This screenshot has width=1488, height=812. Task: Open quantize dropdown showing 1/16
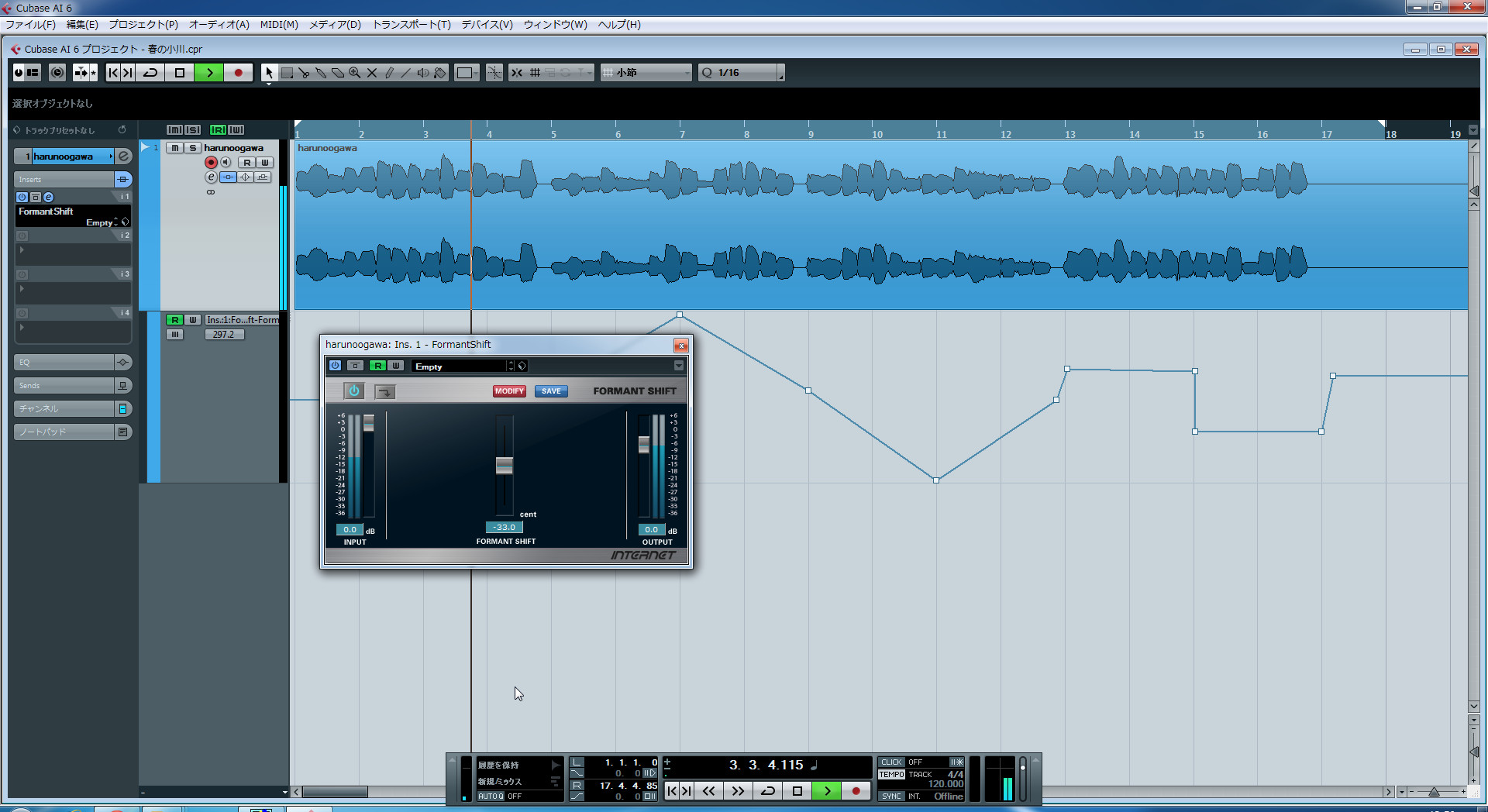tap(741, 73)
